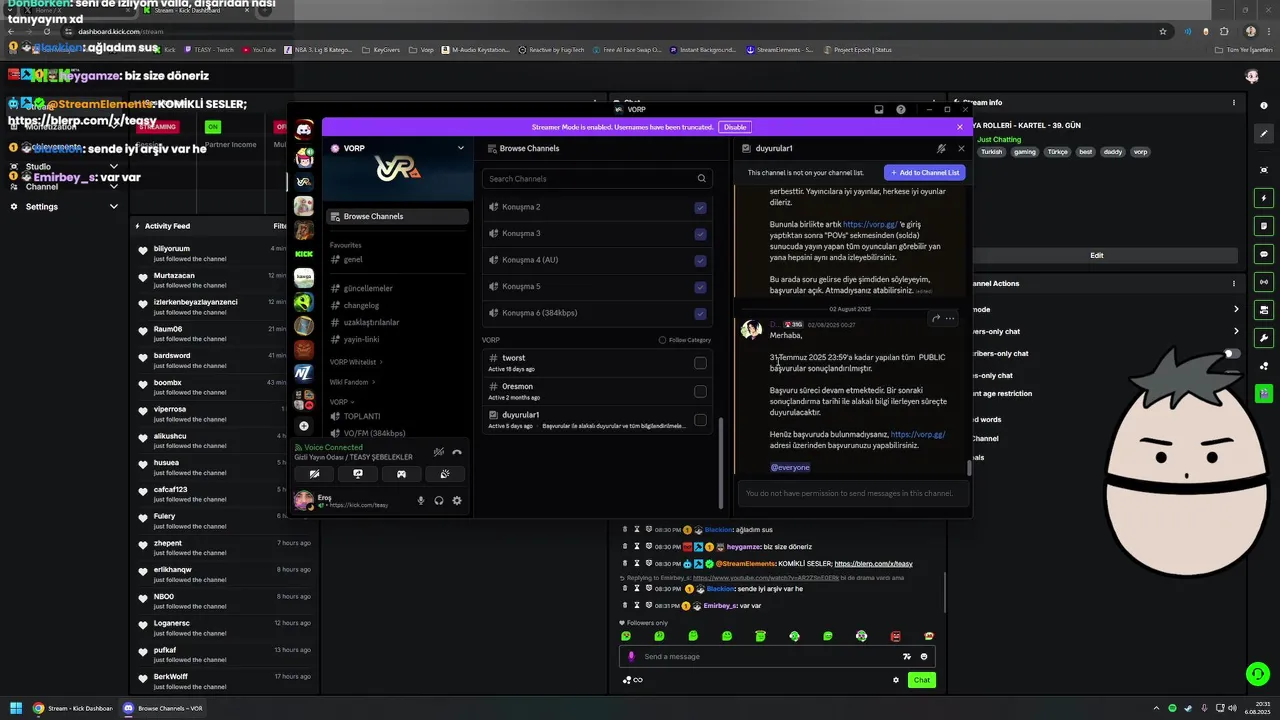Collapse the VORP category in channel list
Image resolution: width=1280 pixels, height=720 pixels.
pyautogui.click(x=341, y=402)
